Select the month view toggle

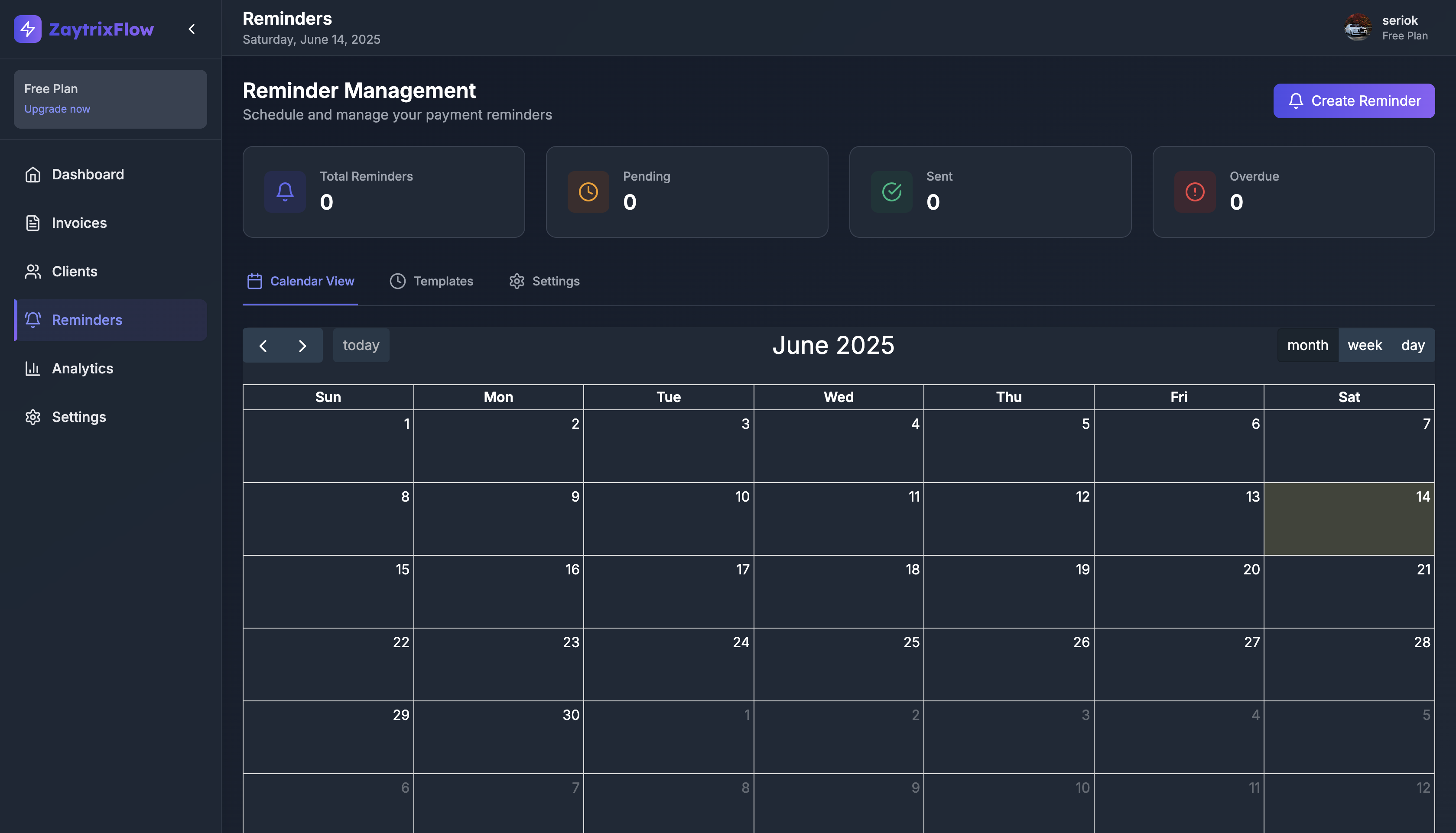(1307, 345)
